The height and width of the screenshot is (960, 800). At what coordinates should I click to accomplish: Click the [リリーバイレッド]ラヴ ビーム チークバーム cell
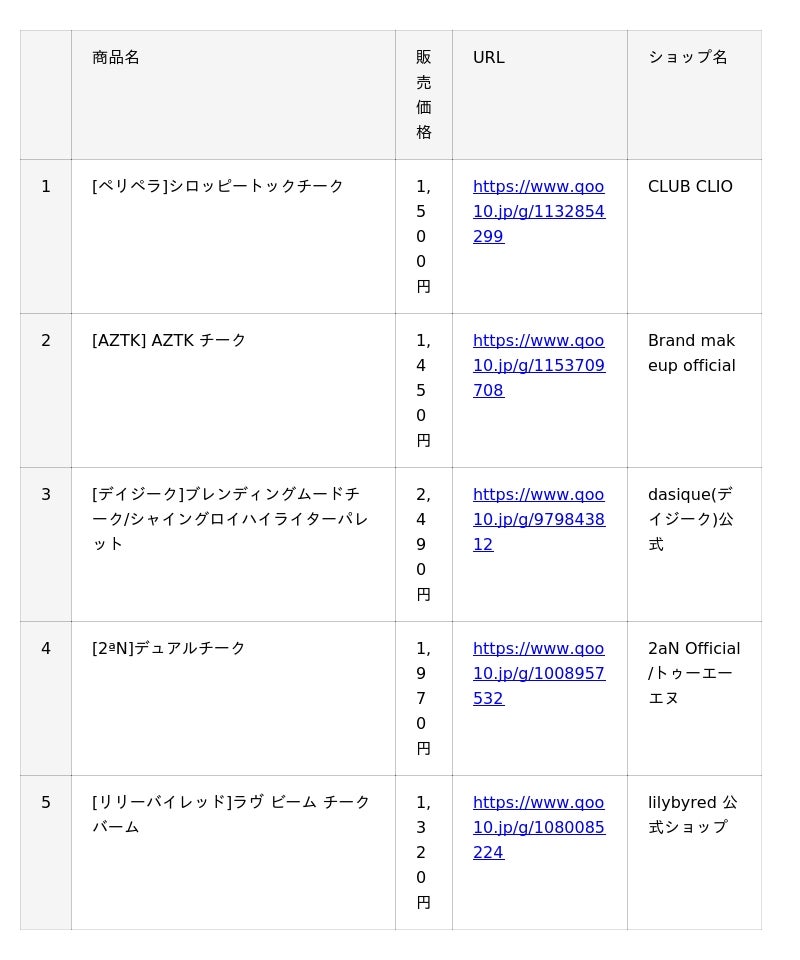click(x=231, y=814)
